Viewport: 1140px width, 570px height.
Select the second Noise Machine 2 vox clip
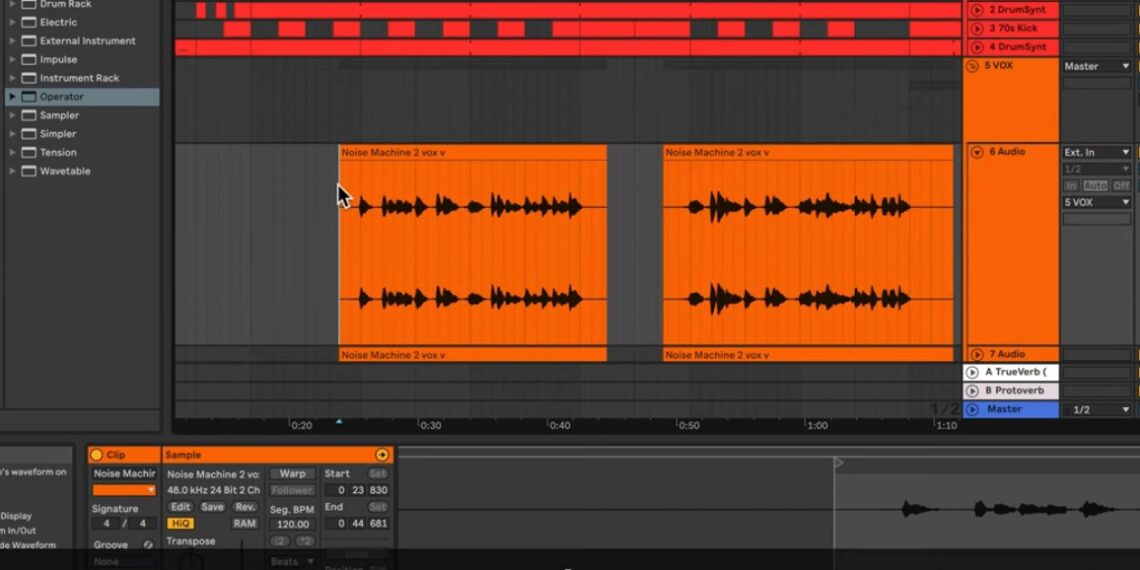(807, 250)
